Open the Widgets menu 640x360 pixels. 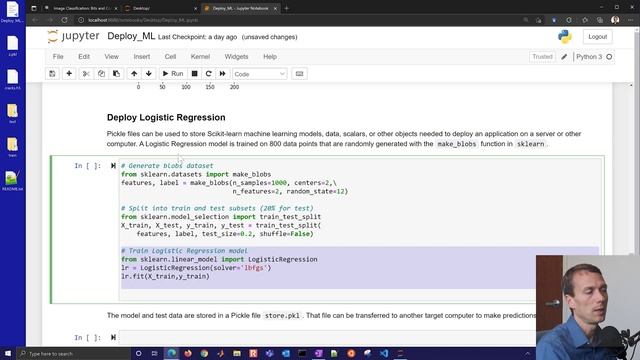[236, 57]
